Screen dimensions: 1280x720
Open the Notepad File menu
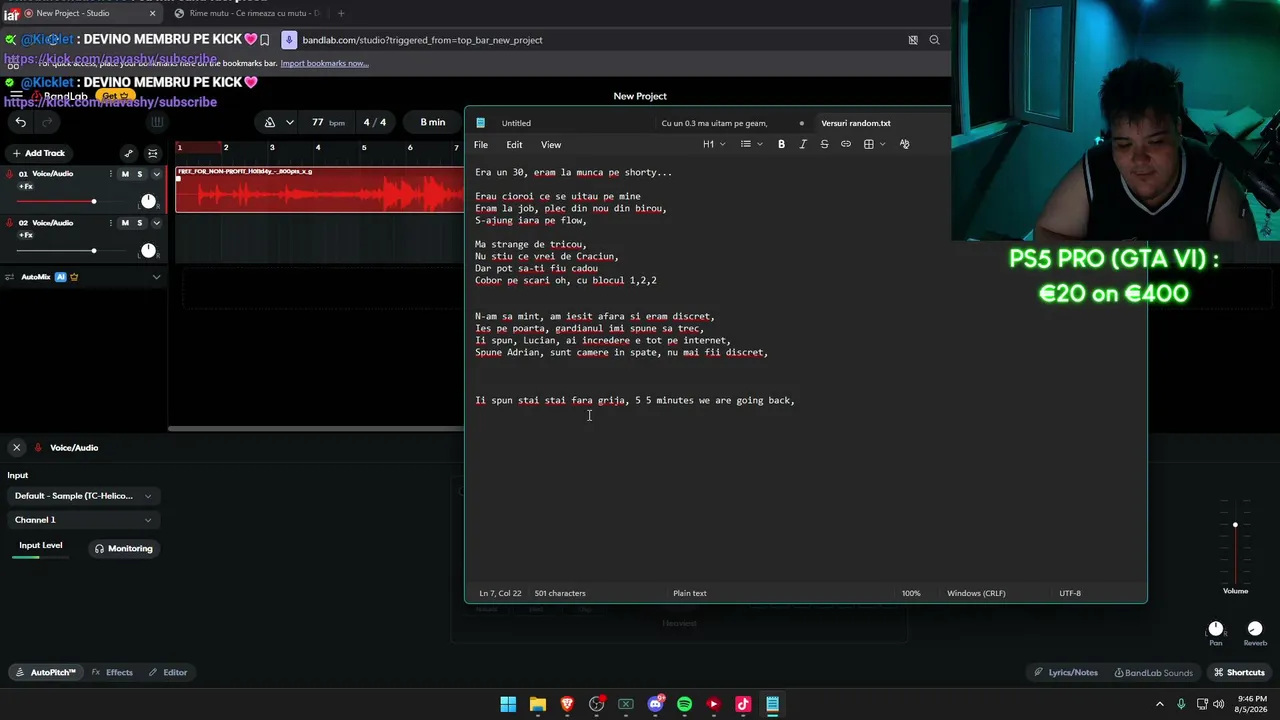(x=481, y=145)
